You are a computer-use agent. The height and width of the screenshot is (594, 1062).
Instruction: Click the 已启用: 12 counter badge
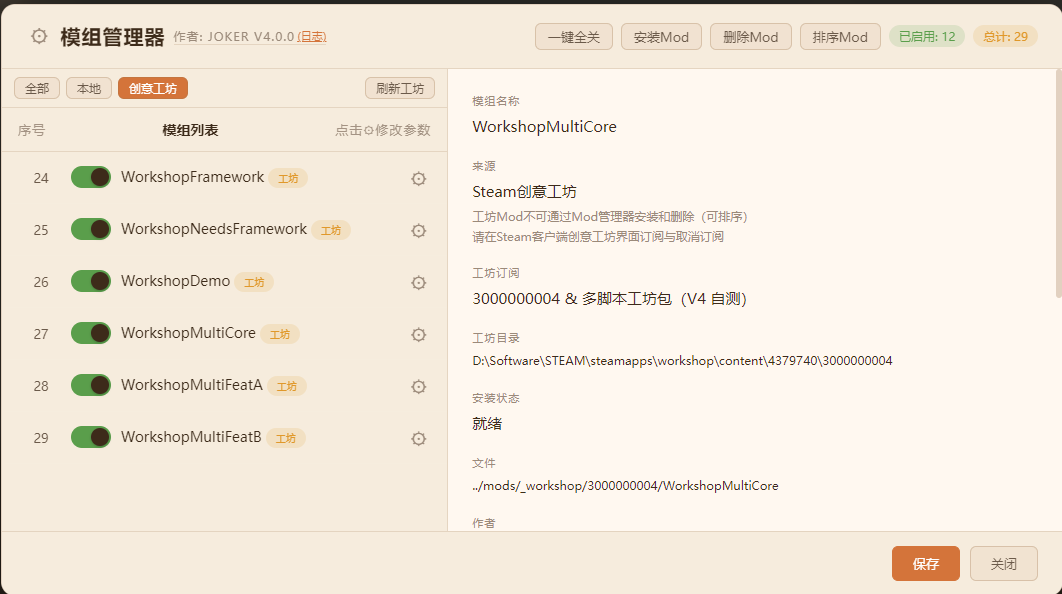pos(927,37)
